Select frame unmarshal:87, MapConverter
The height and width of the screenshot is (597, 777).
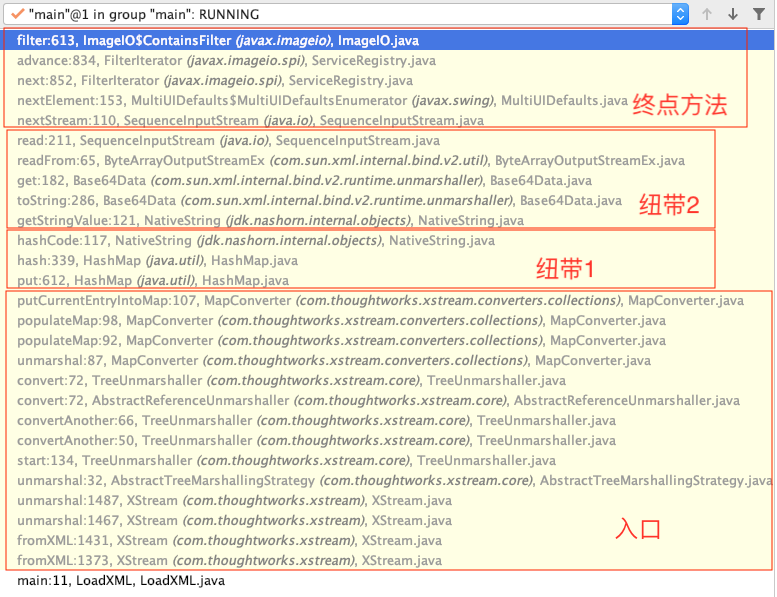coord(388,360)
